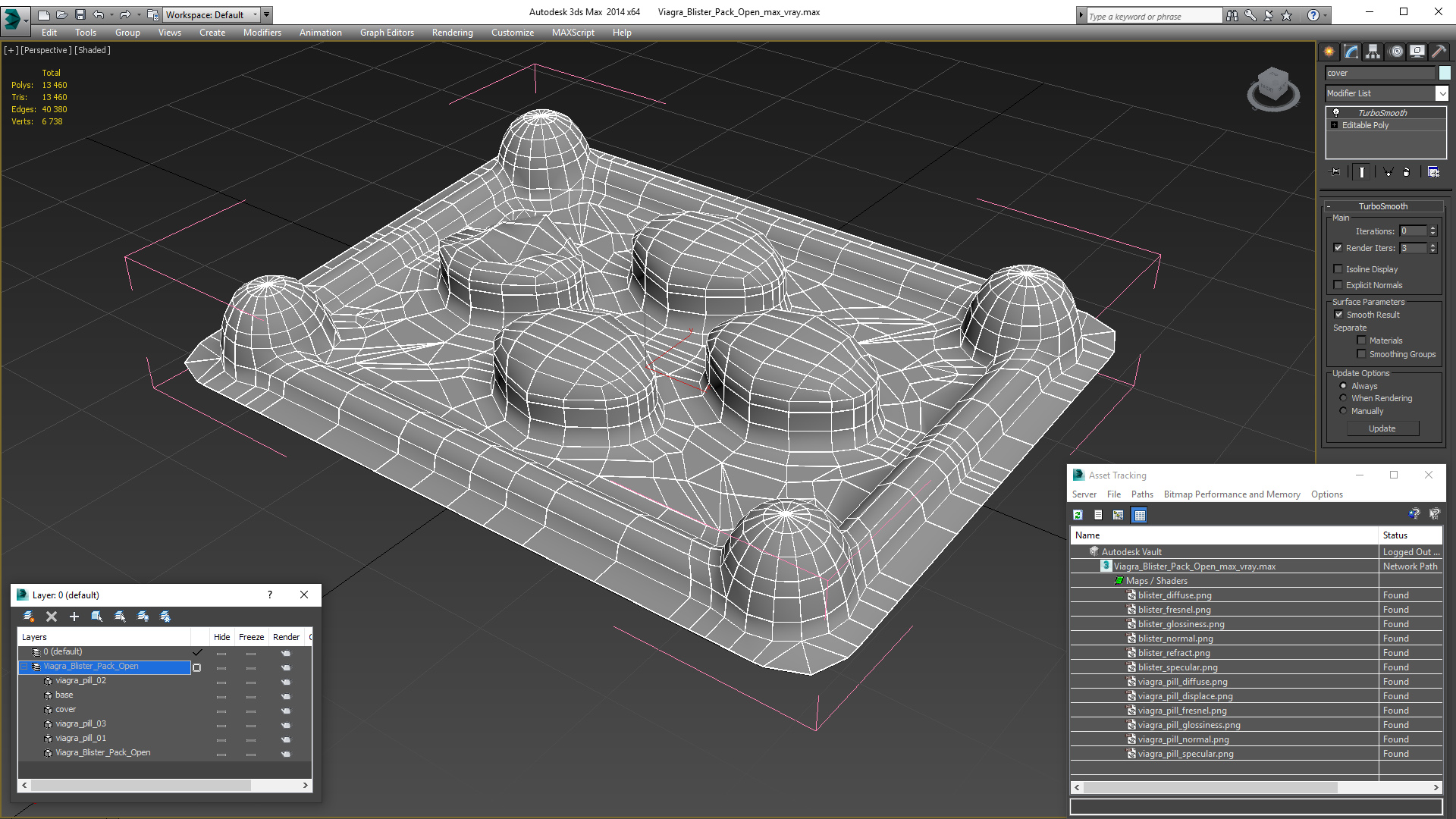The height and width of the screenshot is (819, 1456).
Task: Click the Status column header
Action: click(x=1410, y=535)
